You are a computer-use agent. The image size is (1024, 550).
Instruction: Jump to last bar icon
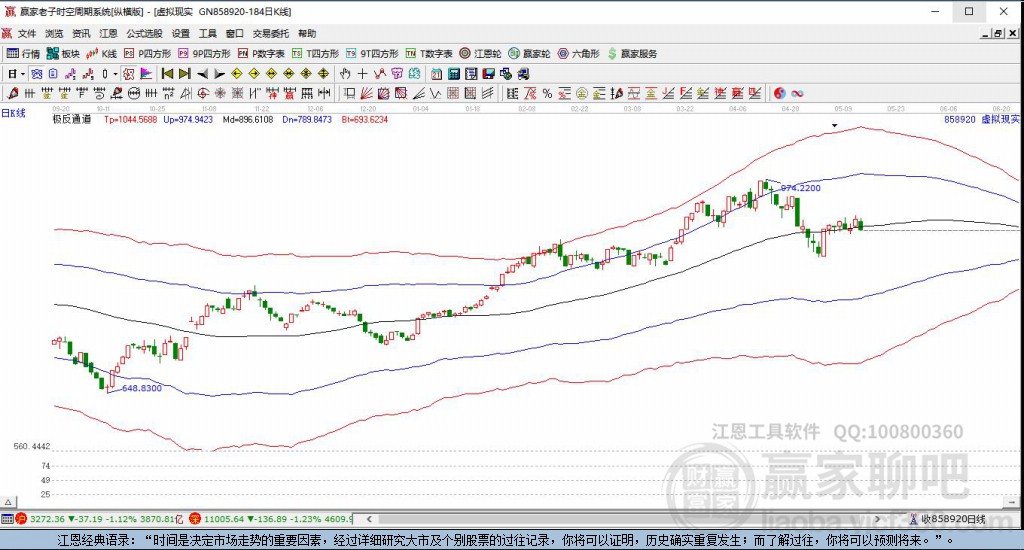pos(185,74)
